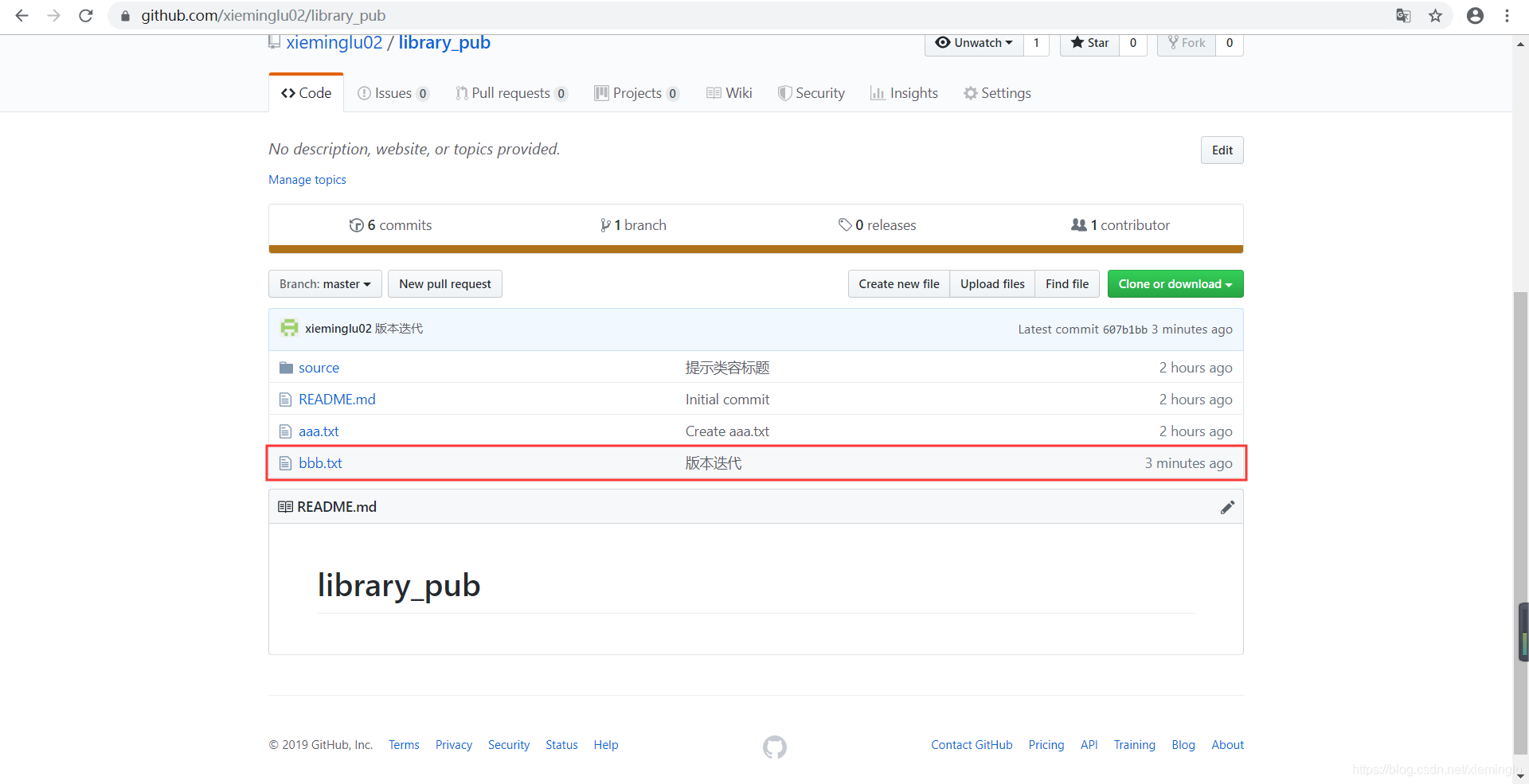Click the Create new file button
This screenshot has width=1529, height=784.
tap(899, 284)
